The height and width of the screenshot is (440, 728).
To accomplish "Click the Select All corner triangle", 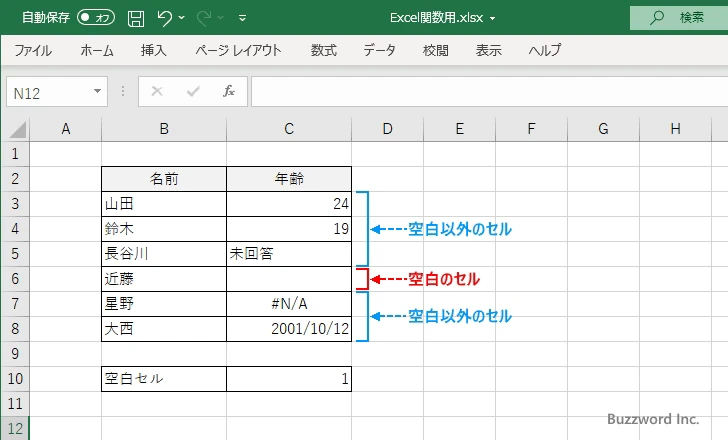I will click(x=17, y=129).
